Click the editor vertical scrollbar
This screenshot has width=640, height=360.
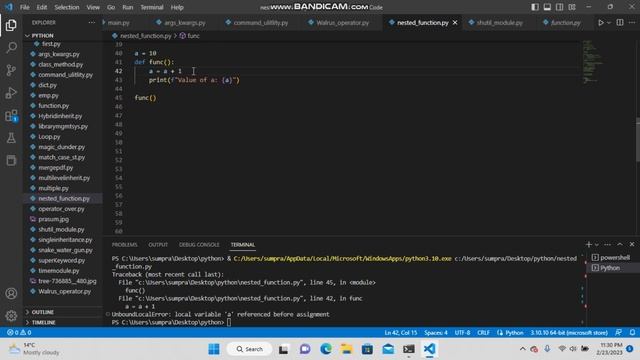pyautogui.click(x=637, y=140)
